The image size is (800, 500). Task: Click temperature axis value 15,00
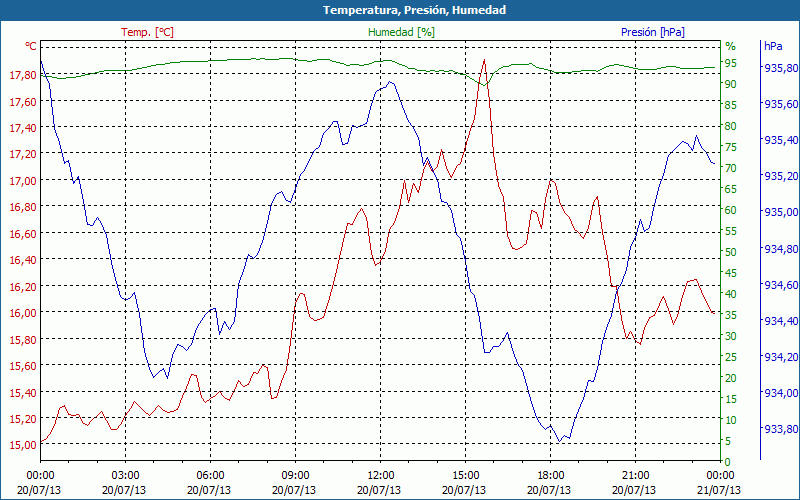coord(23,445)
